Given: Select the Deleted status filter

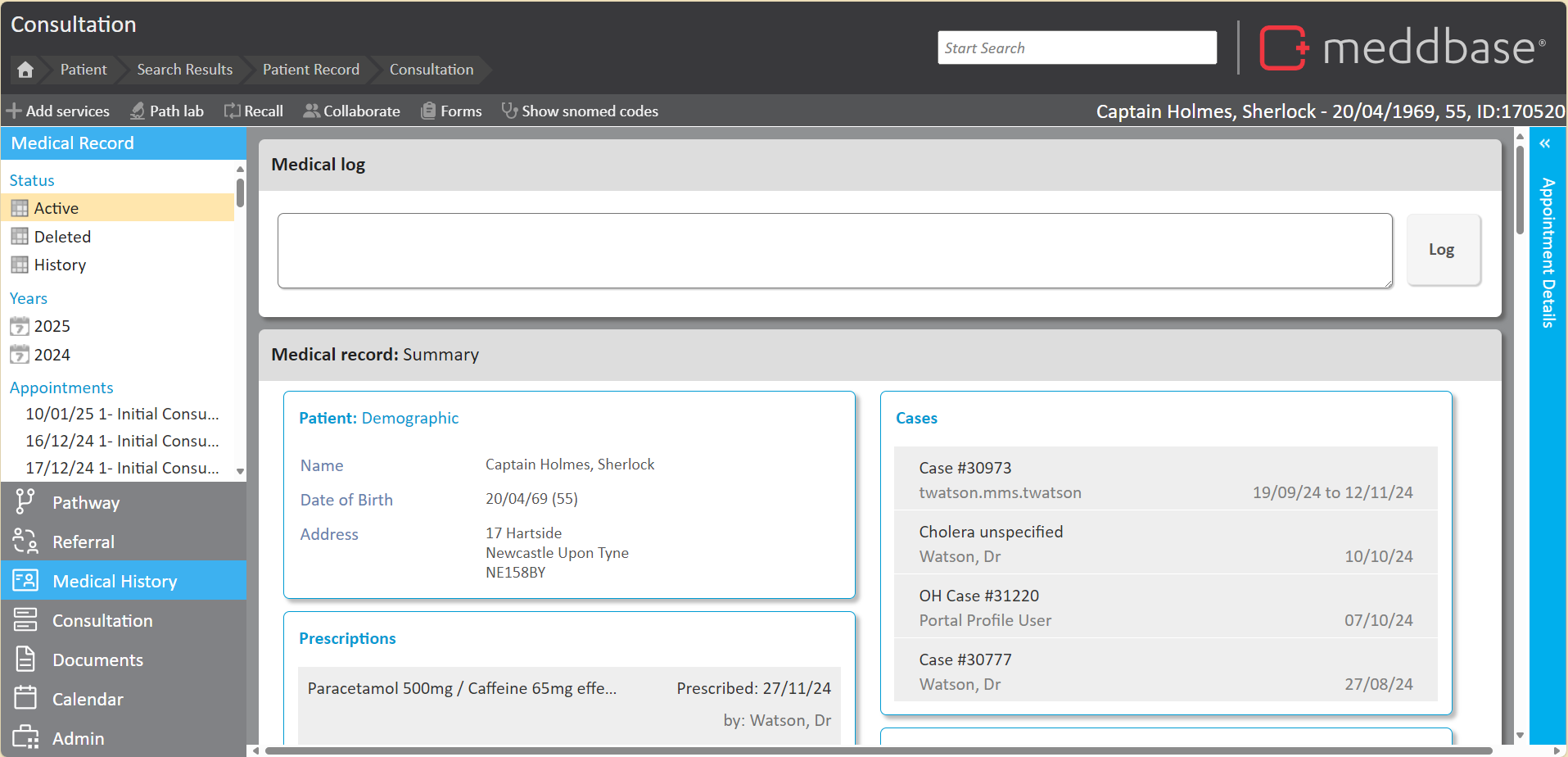Looking at the screenshot, I should tap(62, 237).
